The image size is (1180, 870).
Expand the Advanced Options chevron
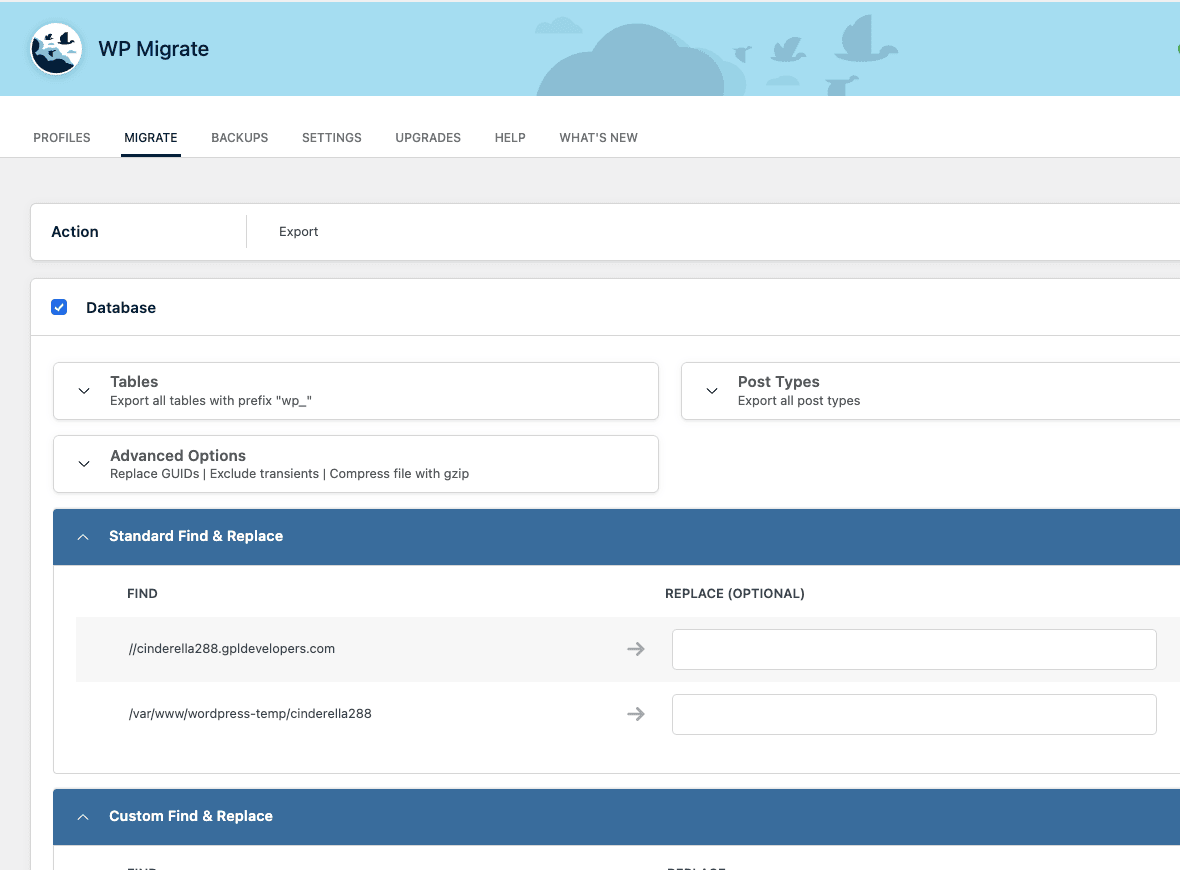(x=84, y=464)
